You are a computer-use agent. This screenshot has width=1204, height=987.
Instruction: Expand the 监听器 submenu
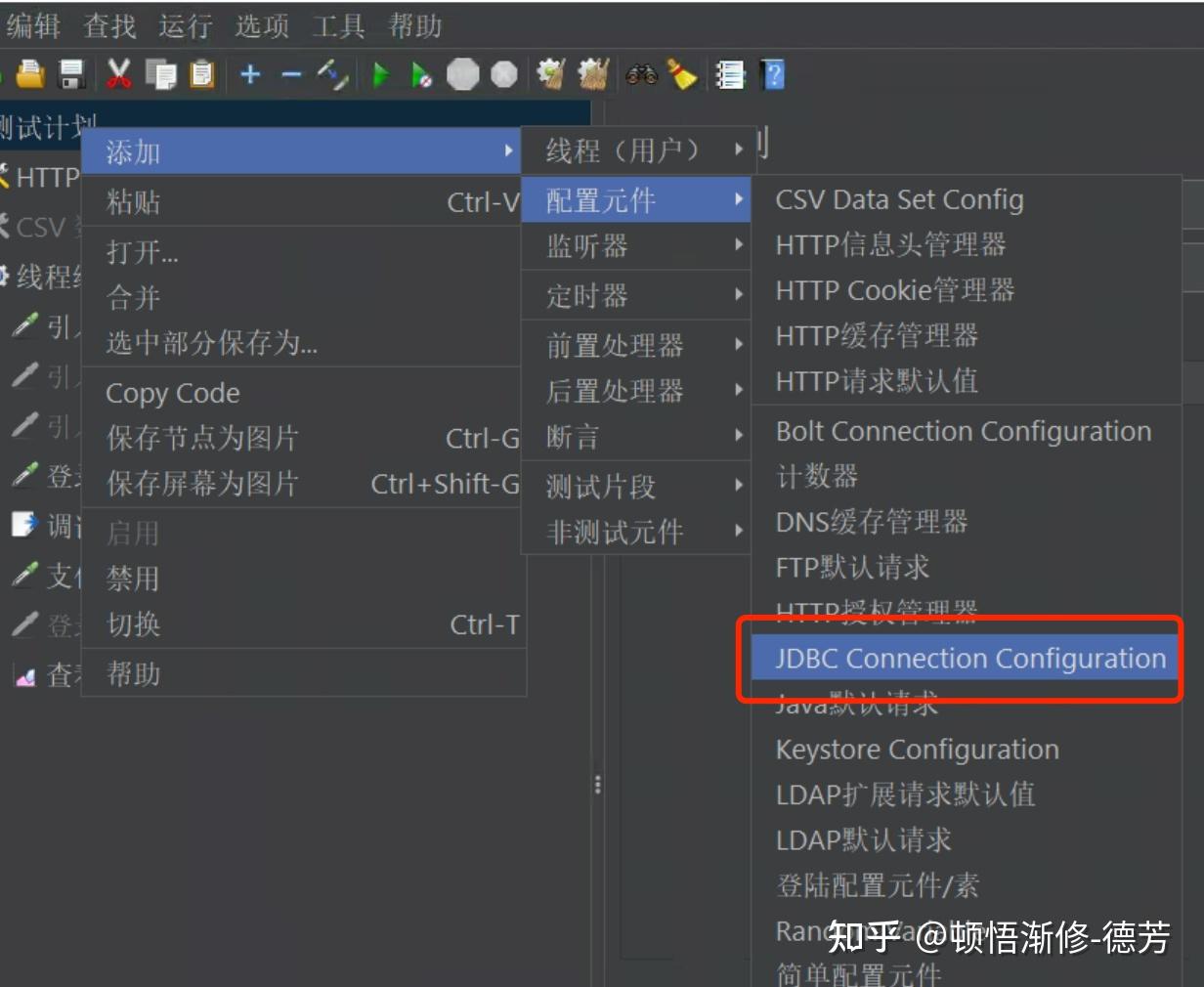pos(637,246)
